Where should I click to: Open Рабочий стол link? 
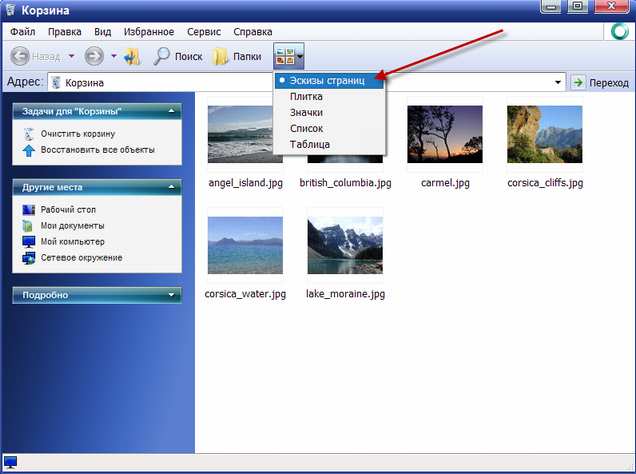pos(68,210)
